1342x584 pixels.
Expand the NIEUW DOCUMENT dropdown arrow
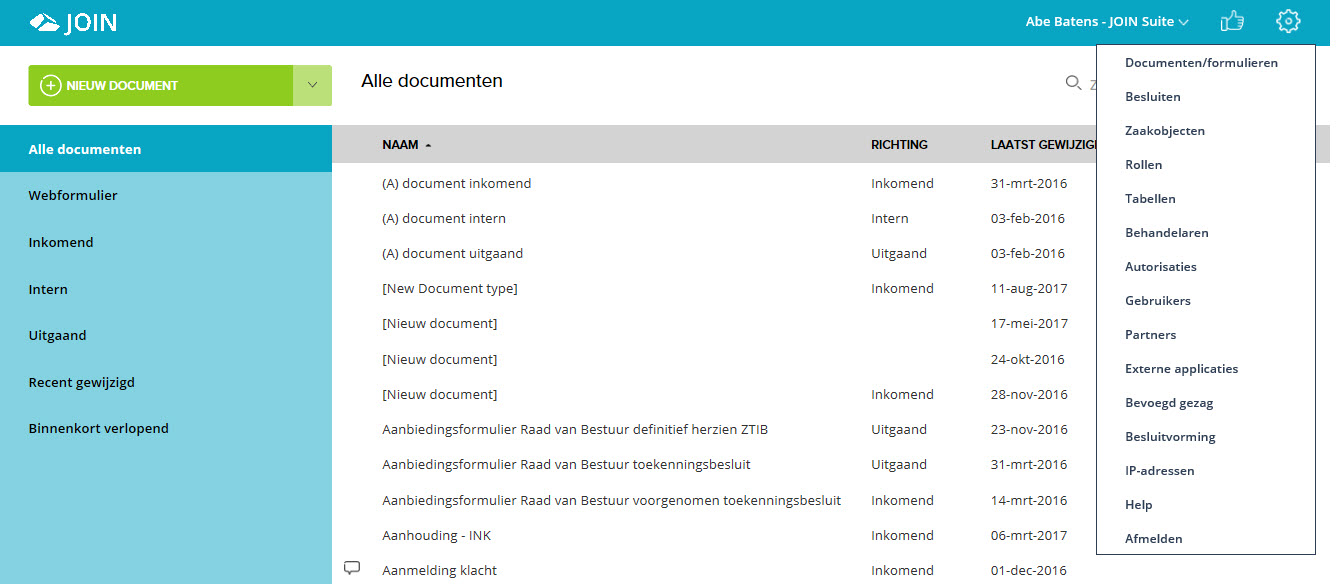click(311, 85)
